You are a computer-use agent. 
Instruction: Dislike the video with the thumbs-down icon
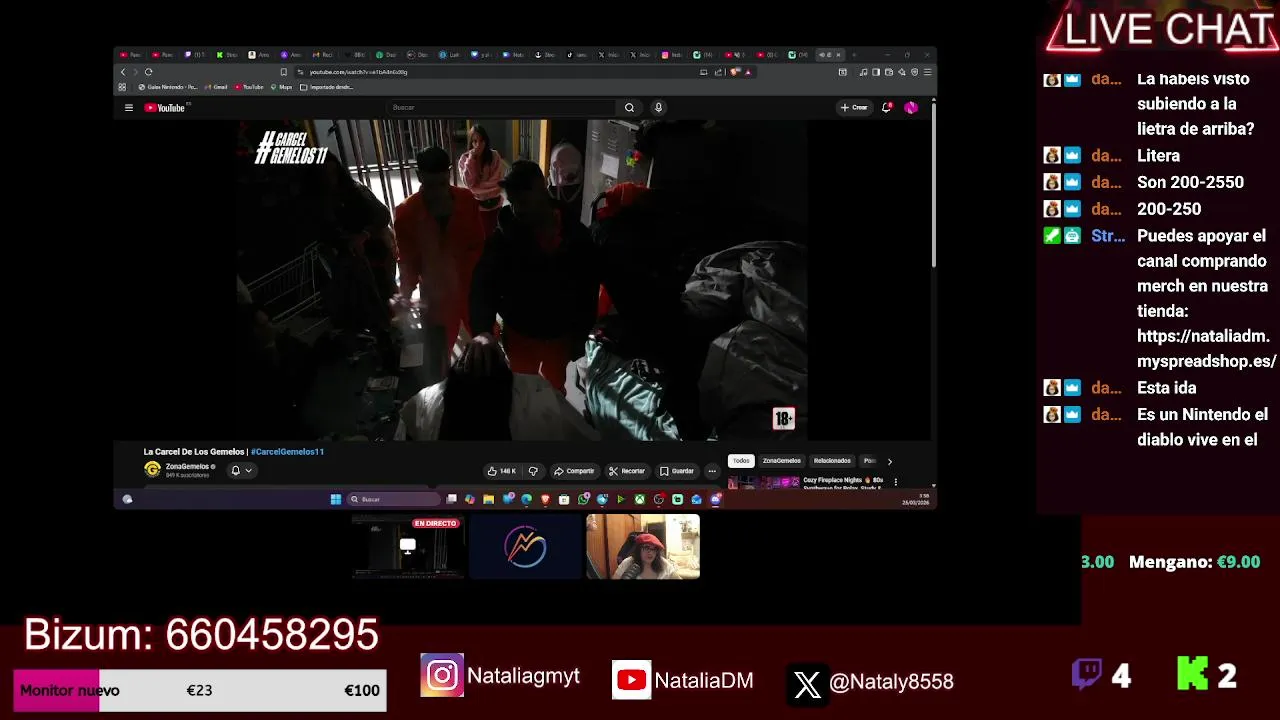click(533, 471)
